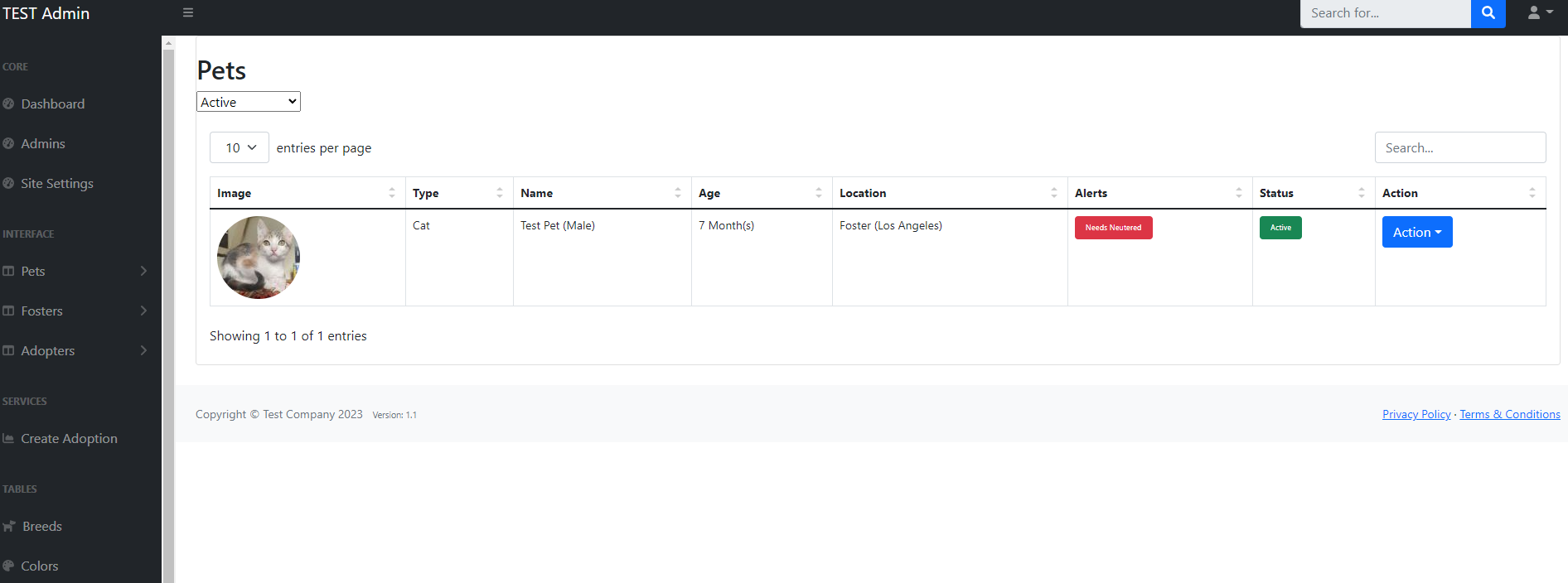Click the blue search magnifier button

point(1488,13)
